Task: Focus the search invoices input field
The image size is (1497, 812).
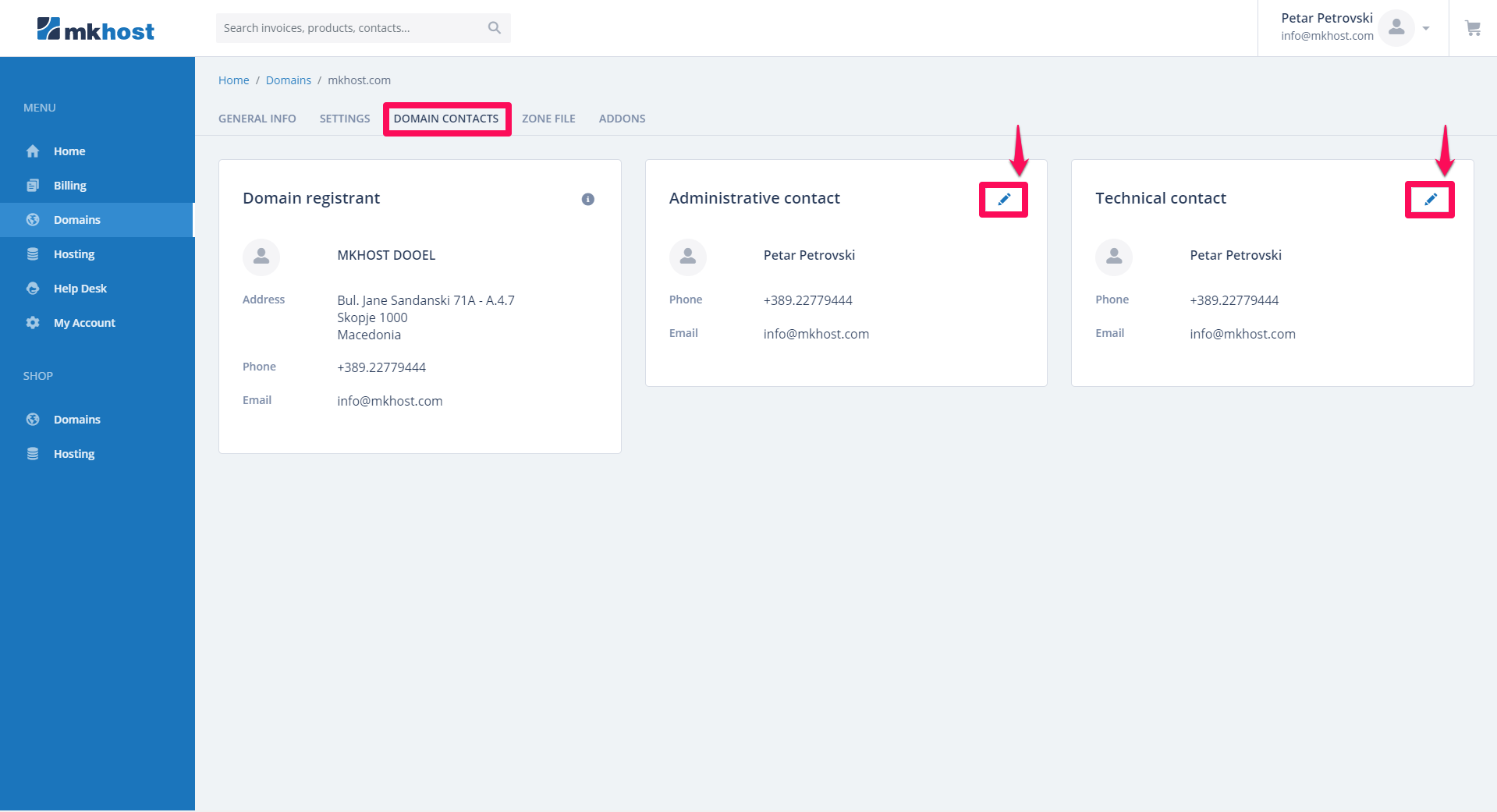Action: pyautogui.click(x=351, y=28)
